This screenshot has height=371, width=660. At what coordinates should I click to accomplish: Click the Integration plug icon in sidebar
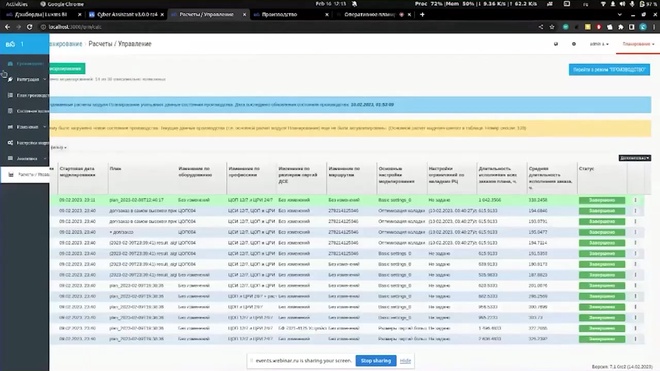tap(10, 79)
